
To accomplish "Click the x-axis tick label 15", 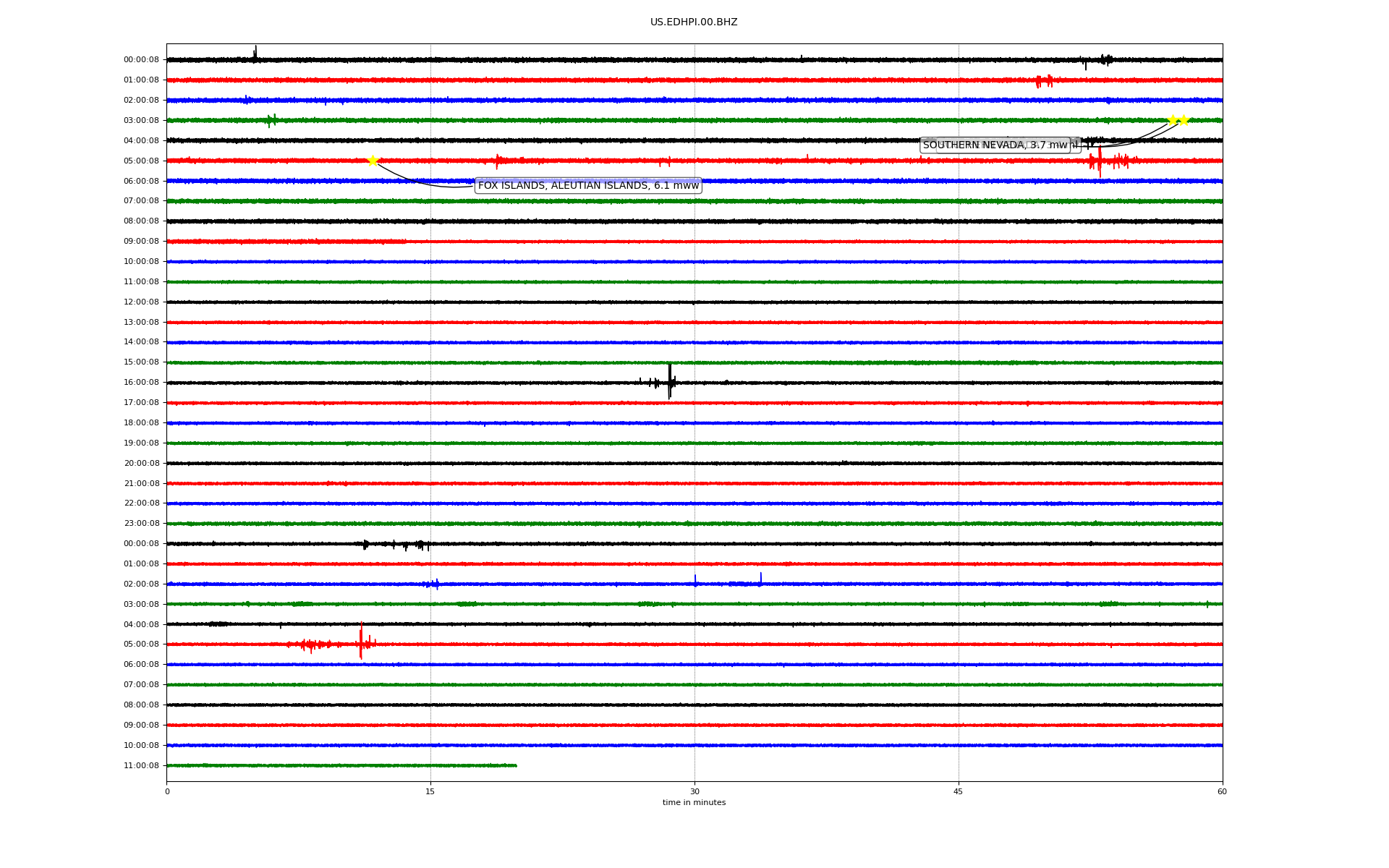I will click(x=430, y=791).
